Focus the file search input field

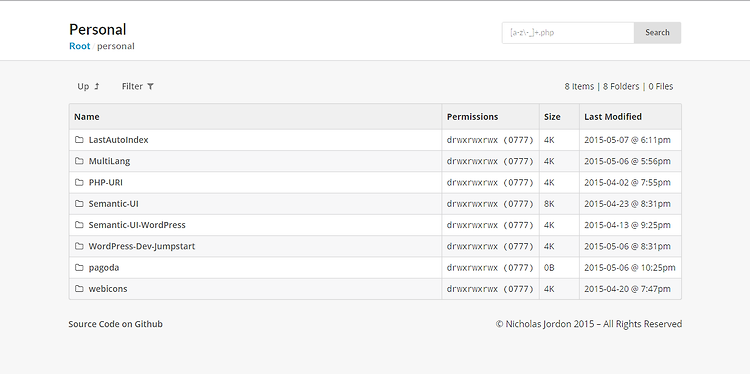[x=568, y=33]
